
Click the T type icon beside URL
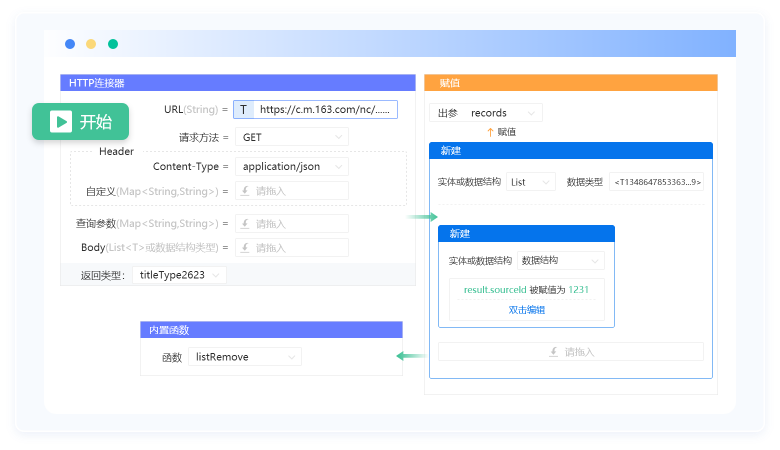(x=243, y=110)
